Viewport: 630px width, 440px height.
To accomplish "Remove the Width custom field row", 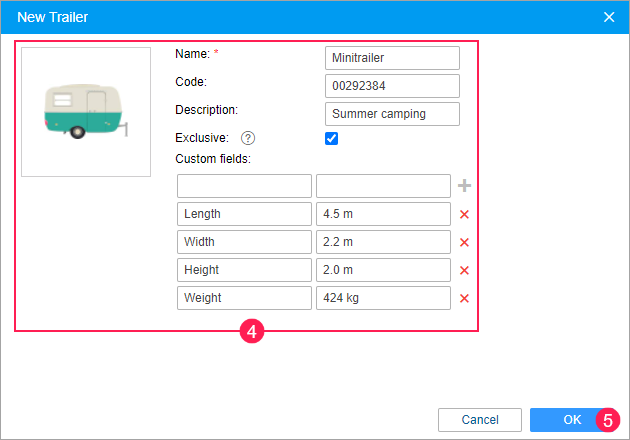I will (464, 242).
